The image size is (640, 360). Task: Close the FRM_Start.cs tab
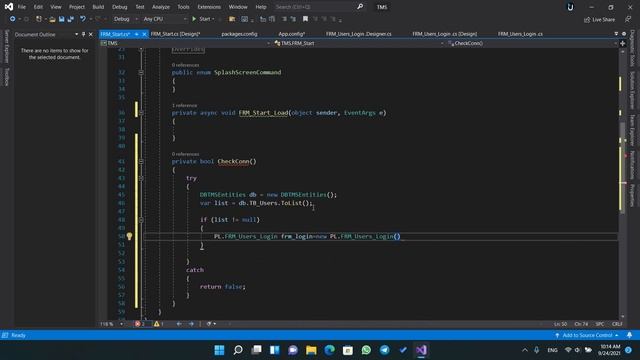tap(144, 34)
